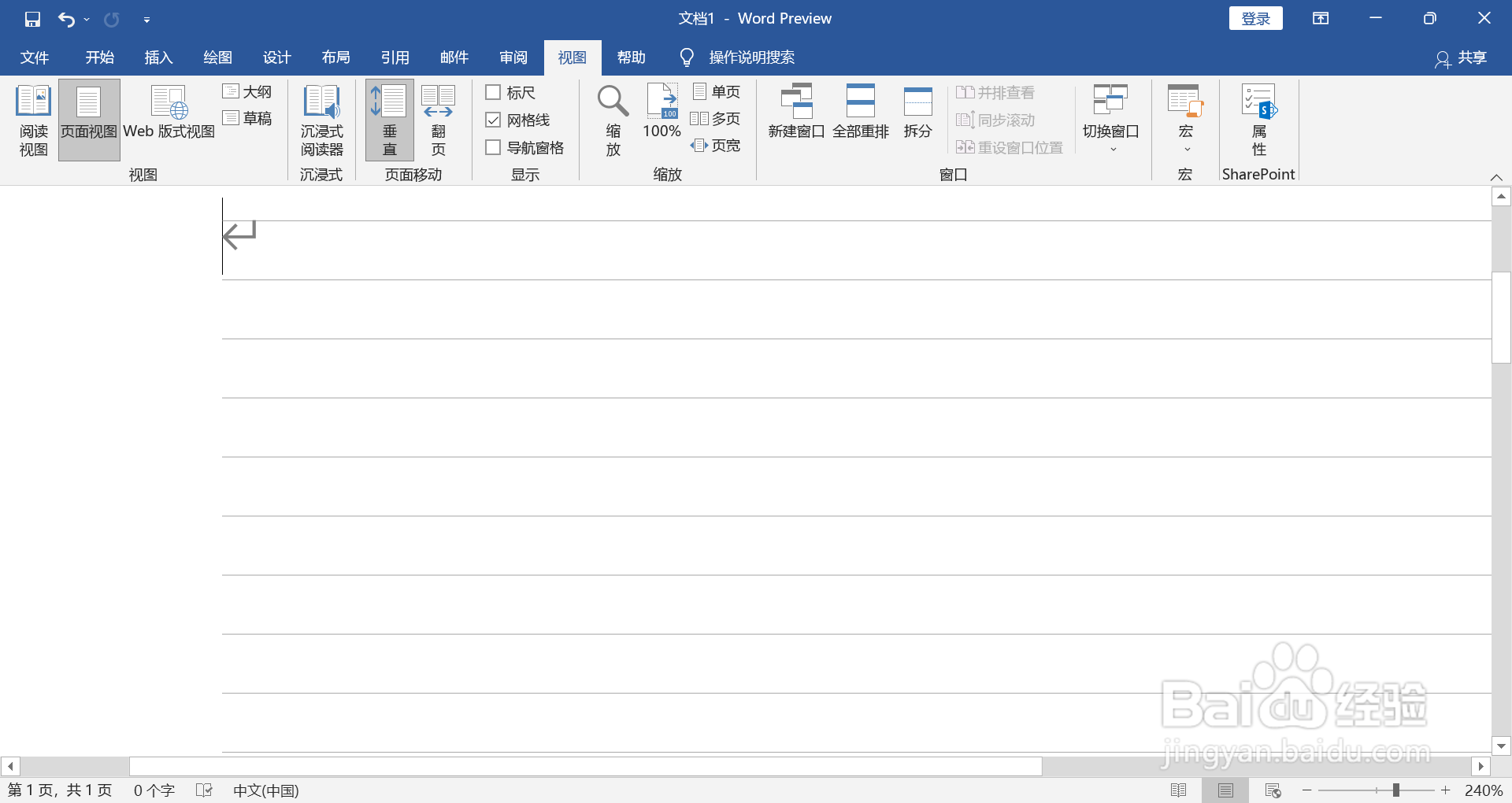
Task: Switch to the 审阅 tab
Action: (x=513, y=57)
